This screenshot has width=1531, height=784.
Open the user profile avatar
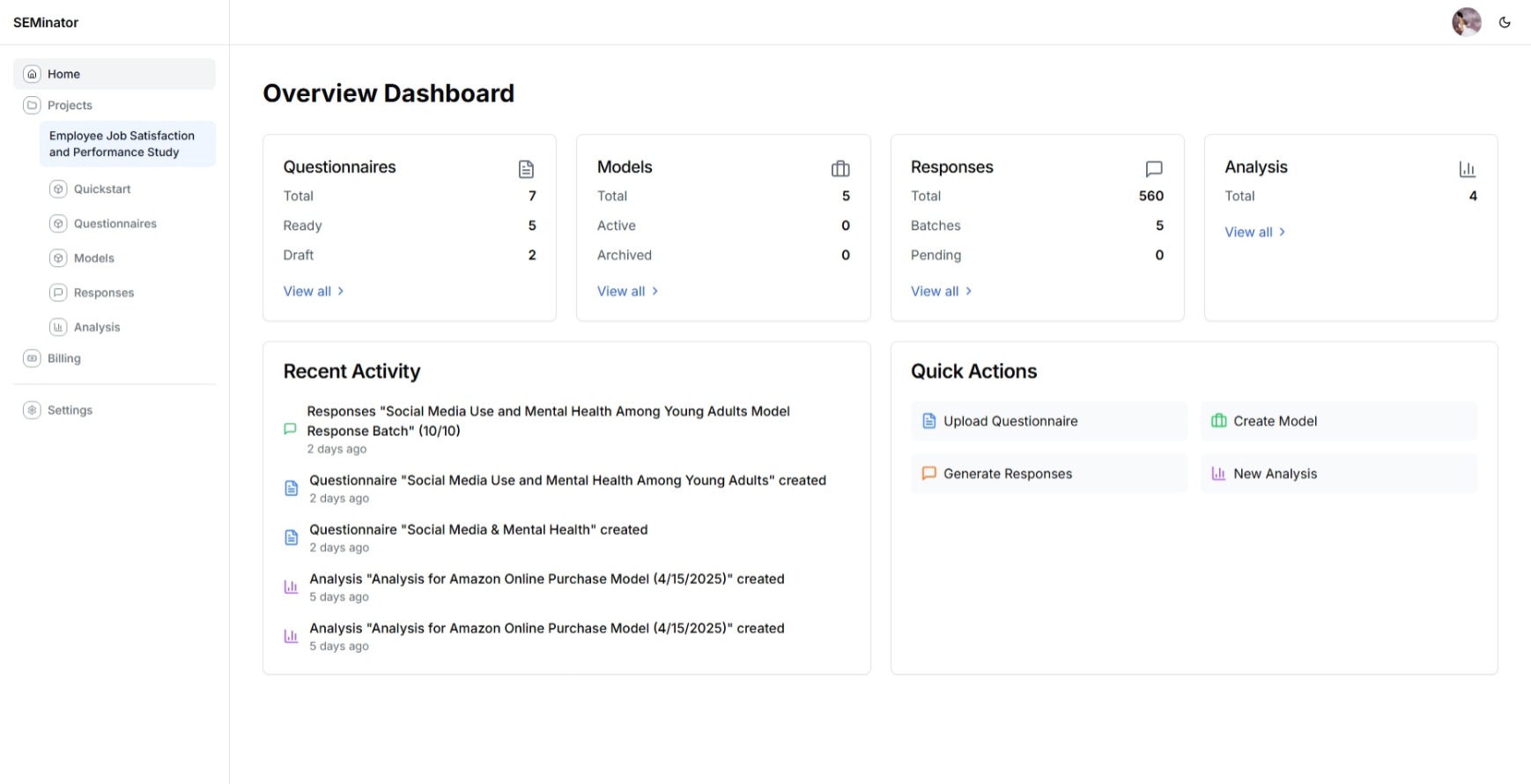(1466, 22)
